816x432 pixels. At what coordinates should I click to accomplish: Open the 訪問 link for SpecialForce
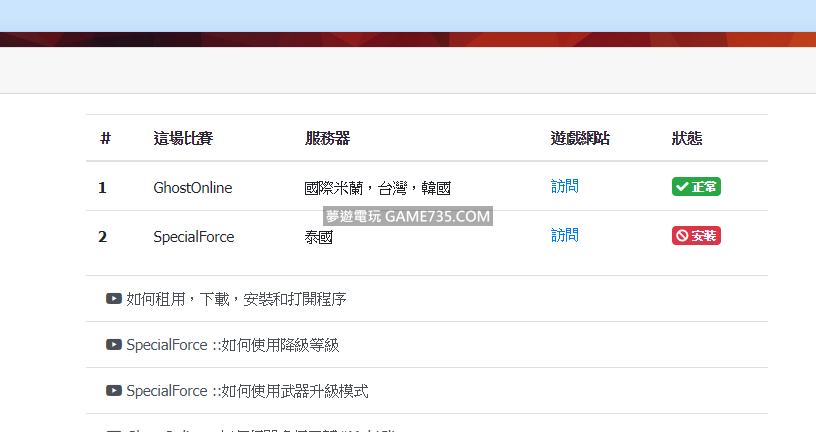[565, 235]
